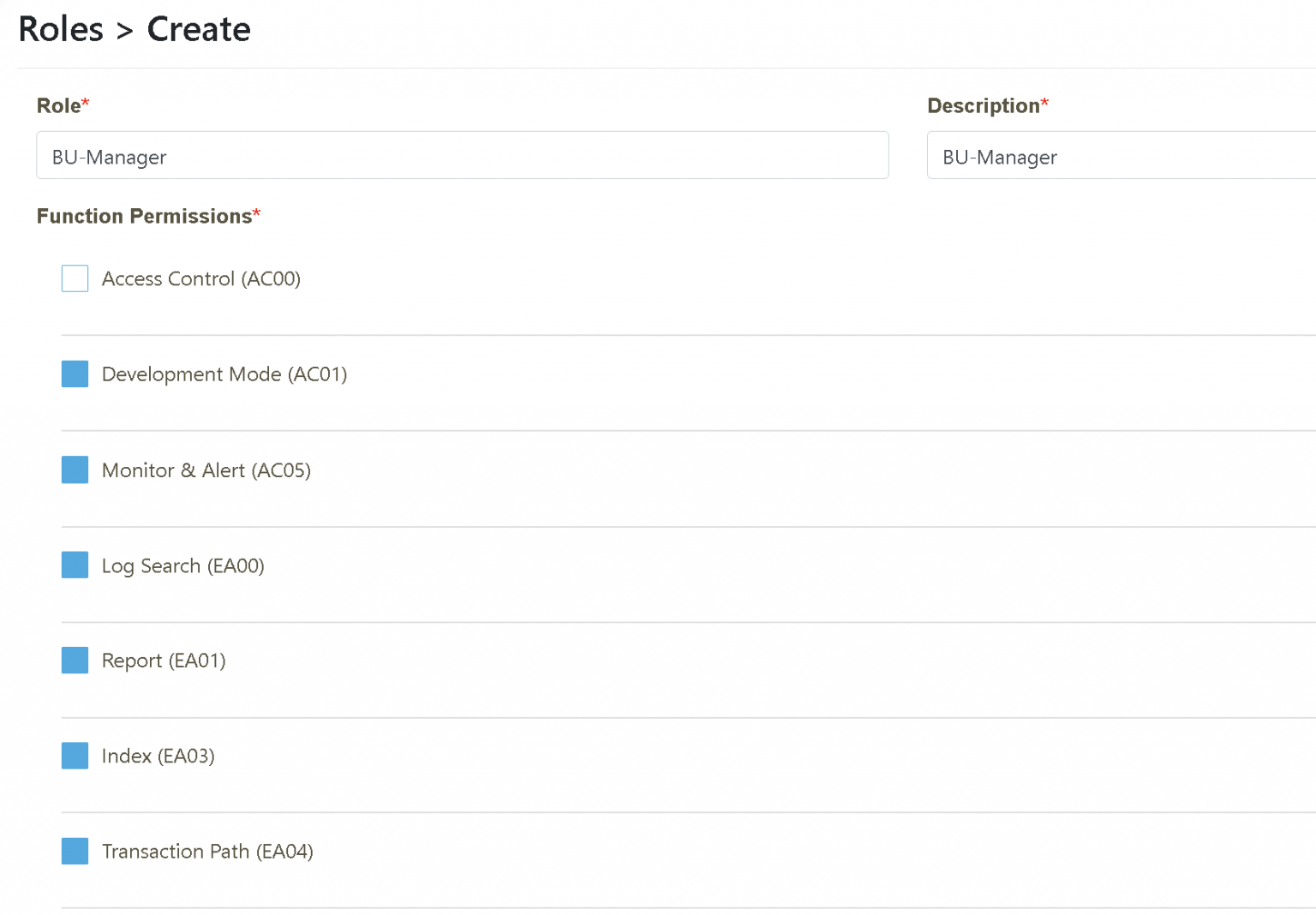1316x915 pixels.
Task: Click the Access Control (AC00) label text
Action: (x=201, y=279)
